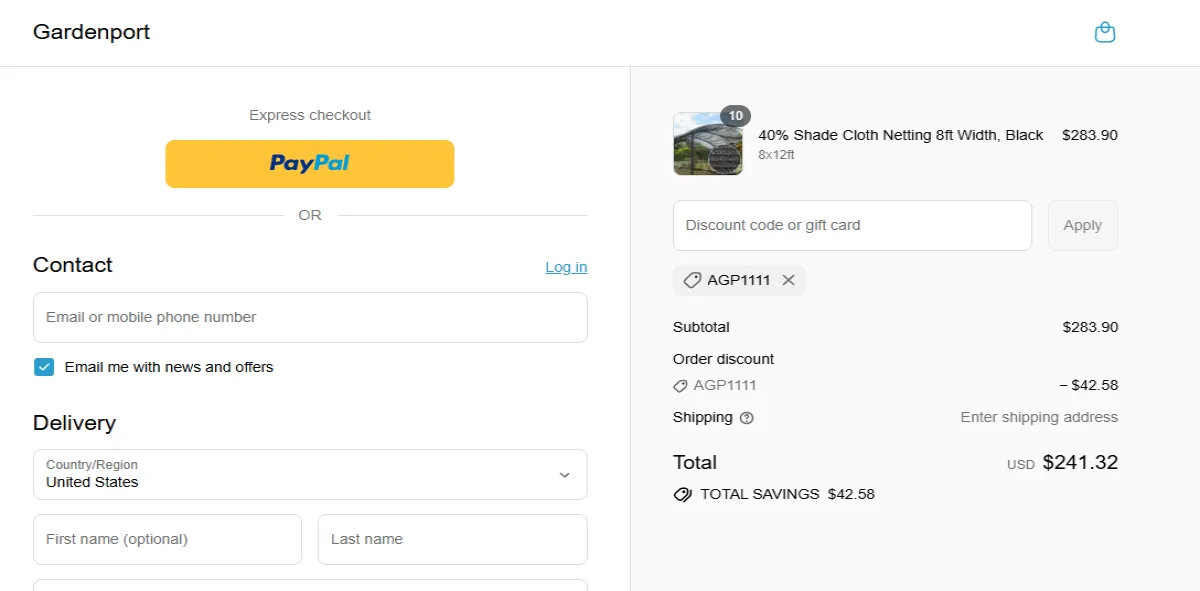
Task: Click the Apply discount button
Action: click(x=1082, y=225)
